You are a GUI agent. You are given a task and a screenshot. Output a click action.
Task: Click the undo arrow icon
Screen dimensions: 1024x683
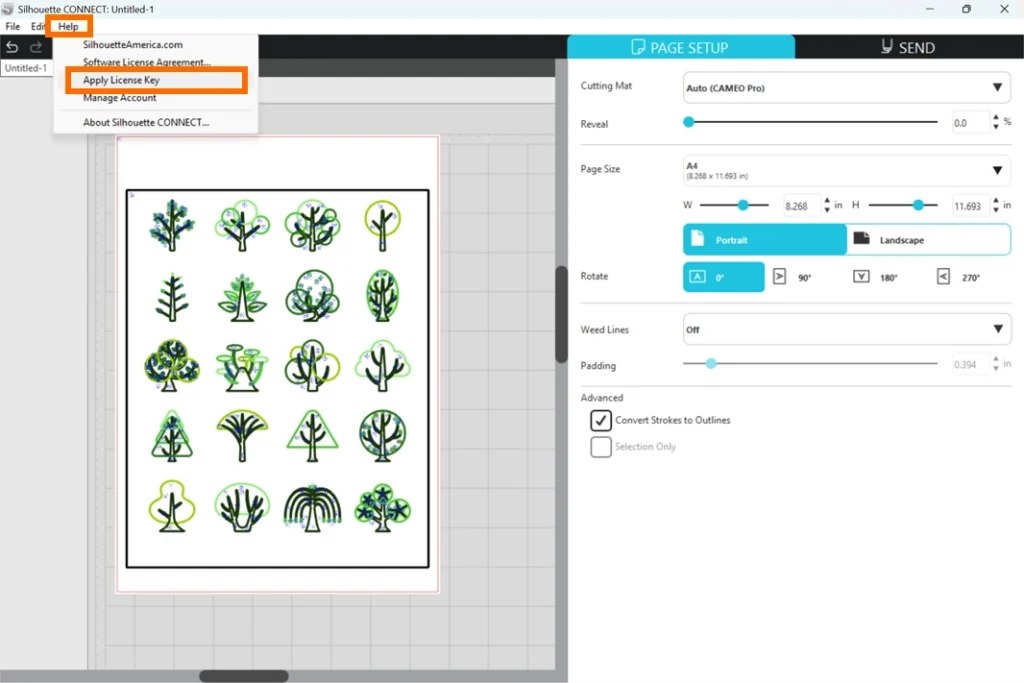13,47
